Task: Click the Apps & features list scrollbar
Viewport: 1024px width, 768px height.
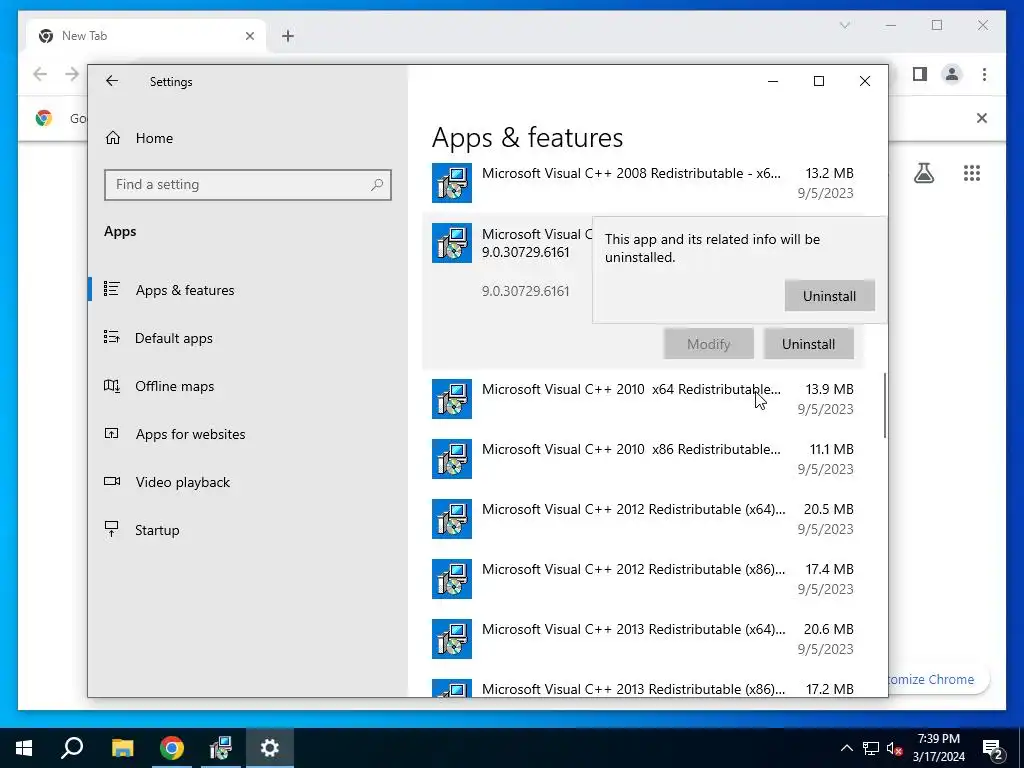Action: point(885,405)
